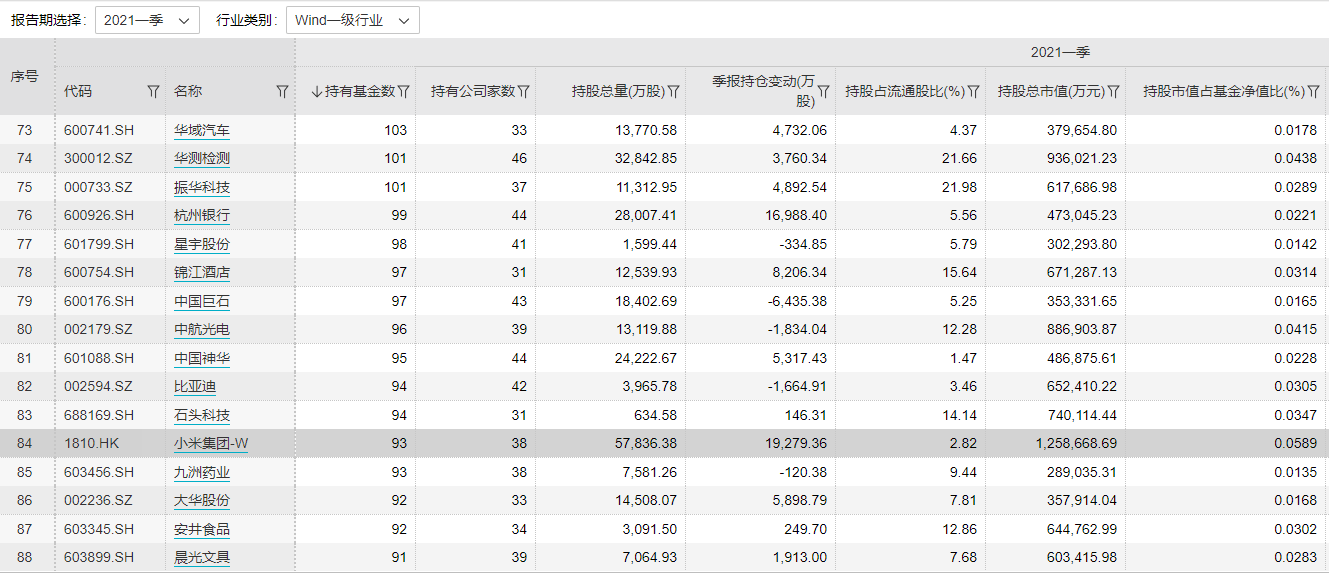The width and height of the screenshot is (1329, 573).
Task: Click filter icon for 持股占流通股比(%)
Action: pos(973,92)
